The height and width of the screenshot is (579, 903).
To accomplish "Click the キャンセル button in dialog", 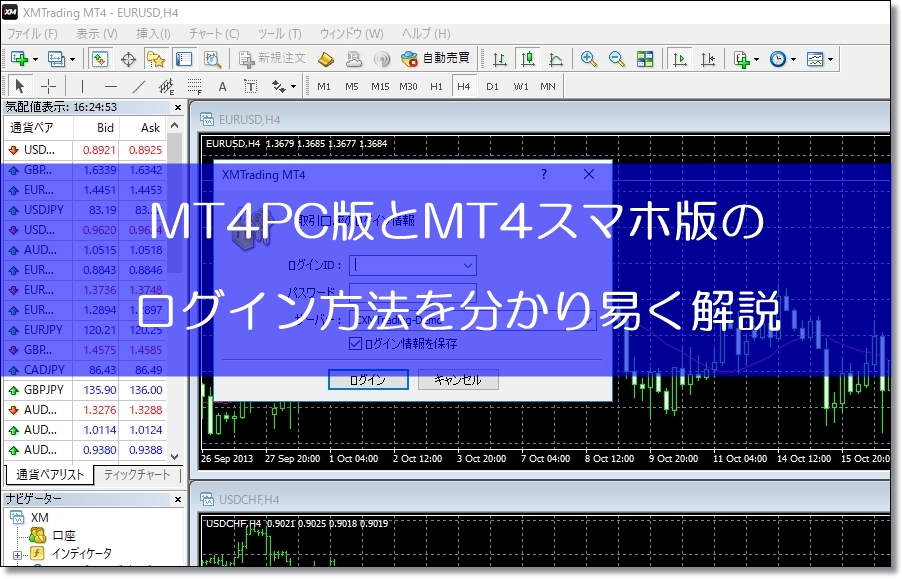I will [458, 380].
